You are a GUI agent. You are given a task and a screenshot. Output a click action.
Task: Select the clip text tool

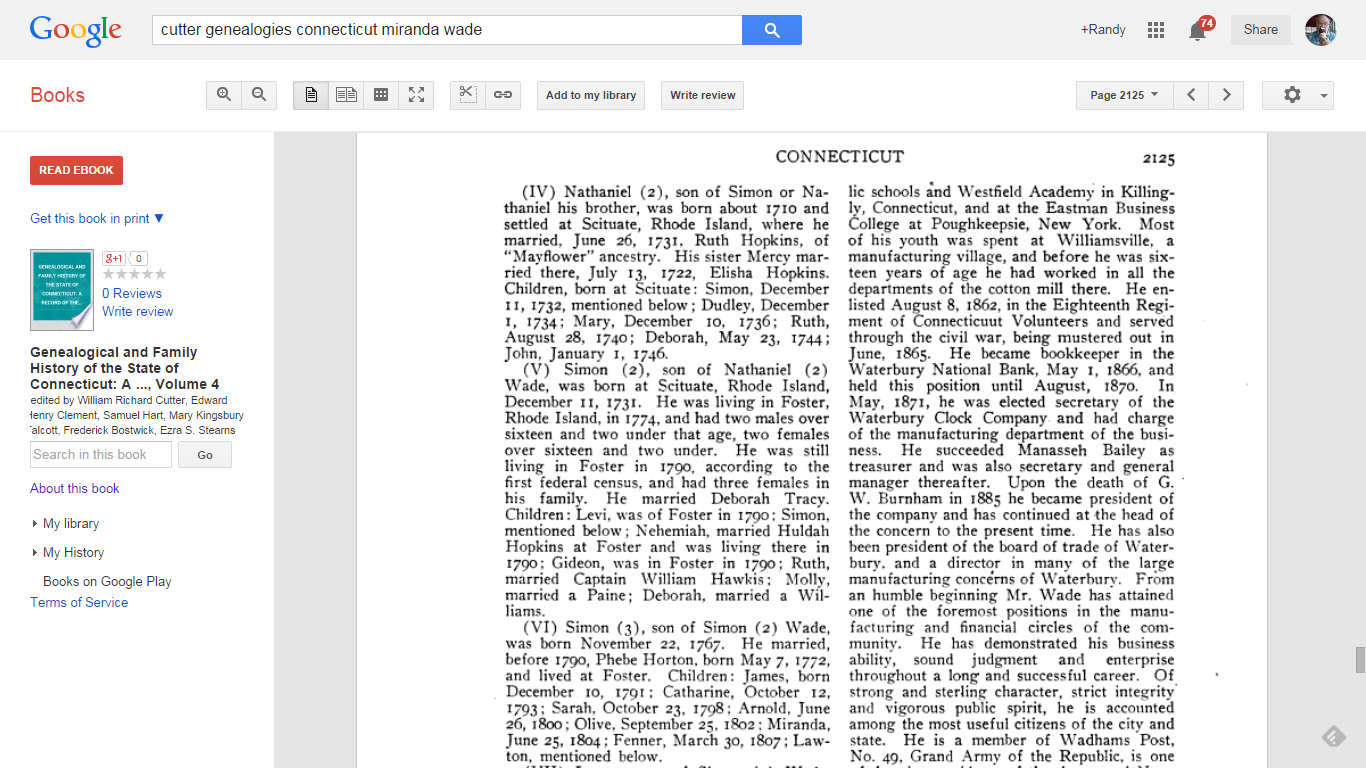click(467, 95)
